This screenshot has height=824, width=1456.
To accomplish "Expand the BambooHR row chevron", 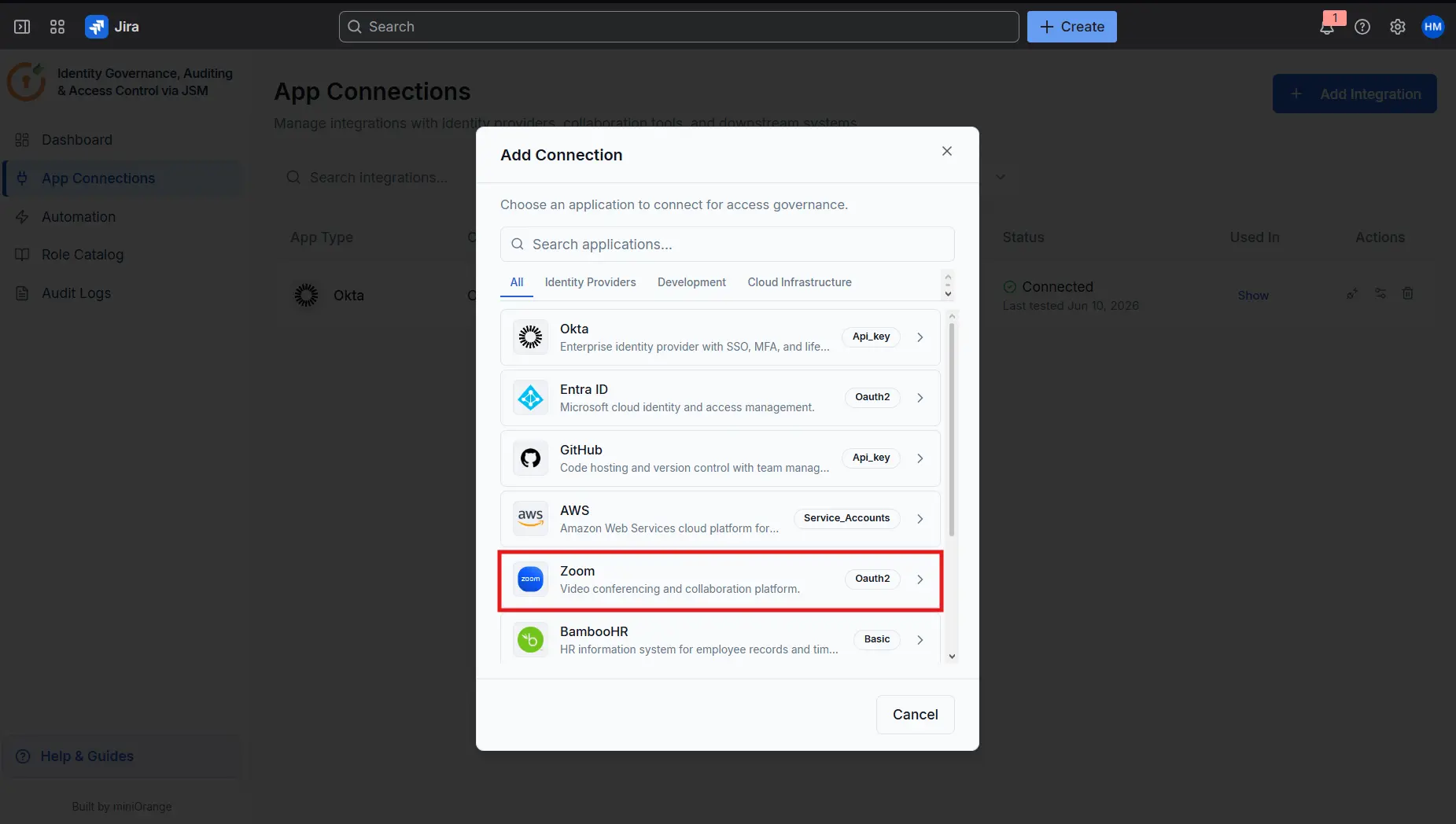I will pos(920,640).
